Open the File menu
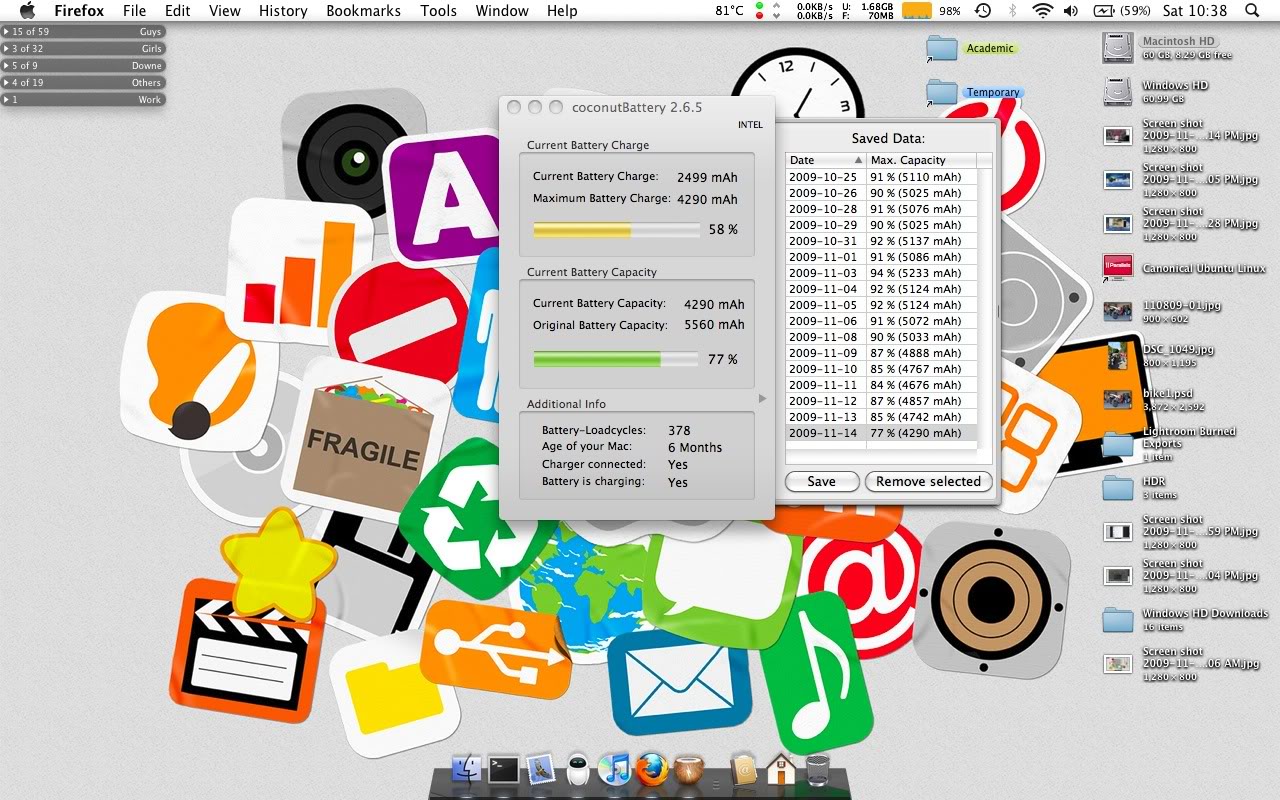 pyautogui.click(x=134, y=10)
